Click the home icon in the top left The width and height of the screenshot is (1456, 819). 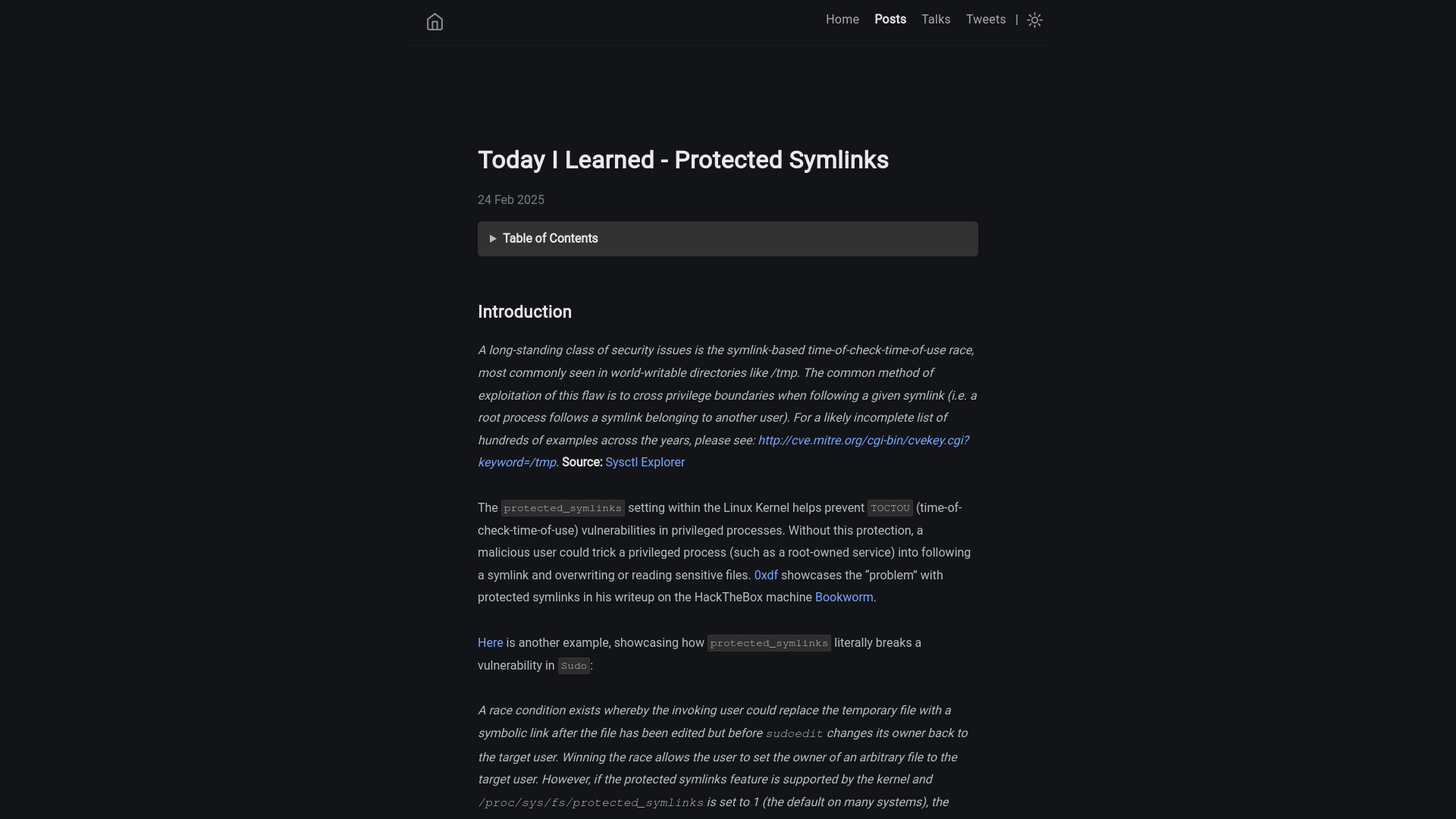[435, 22]
